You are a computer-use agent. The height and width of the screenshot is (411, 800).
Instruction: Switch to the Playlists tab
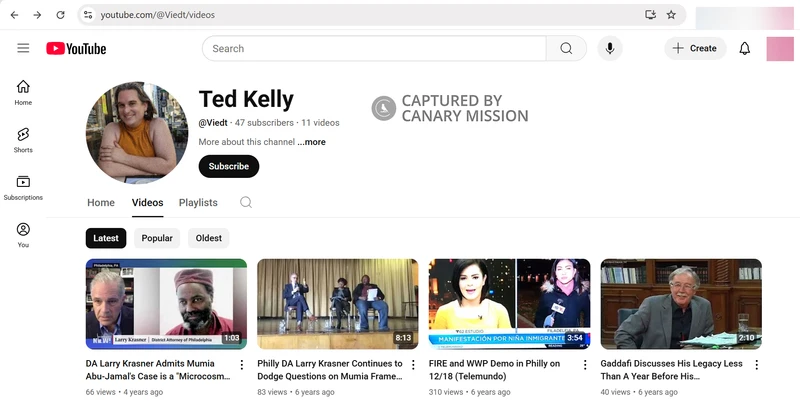[x=198, y=202]
